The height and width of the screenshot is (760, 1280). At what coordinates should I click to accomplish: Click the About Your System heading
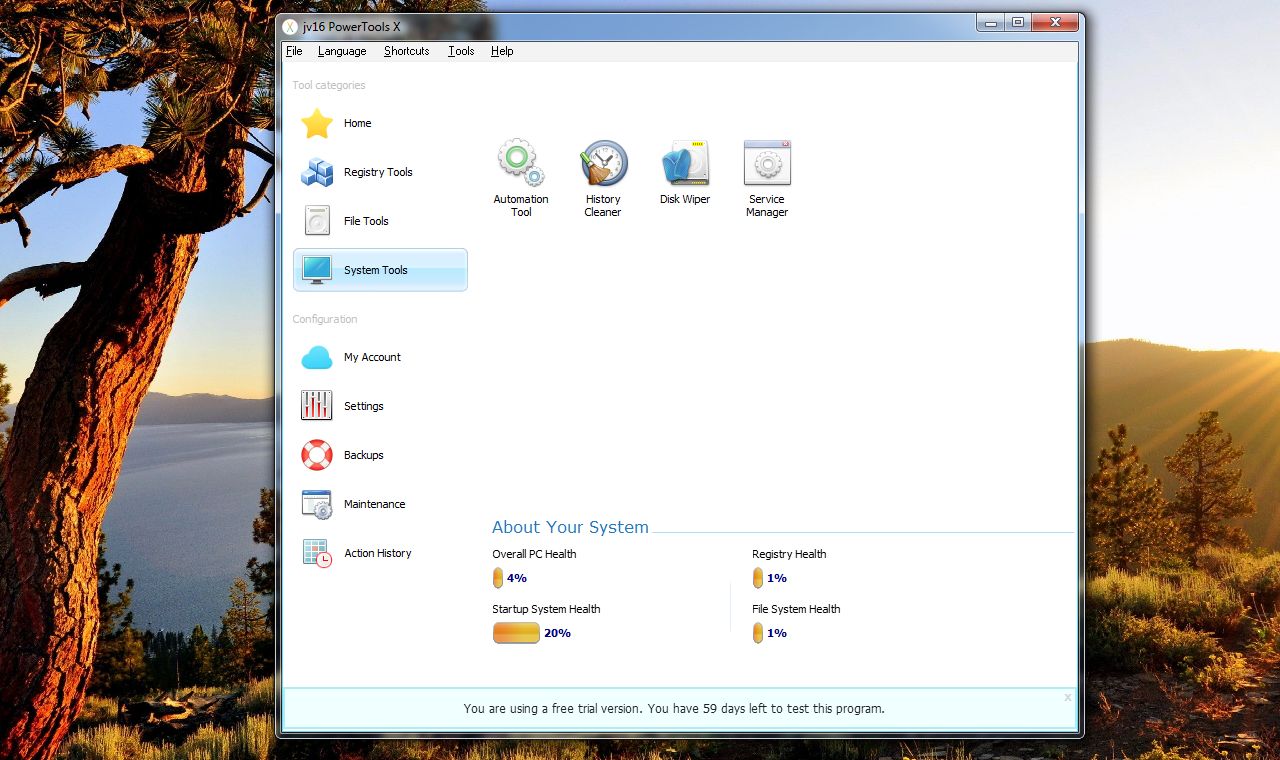570,527
